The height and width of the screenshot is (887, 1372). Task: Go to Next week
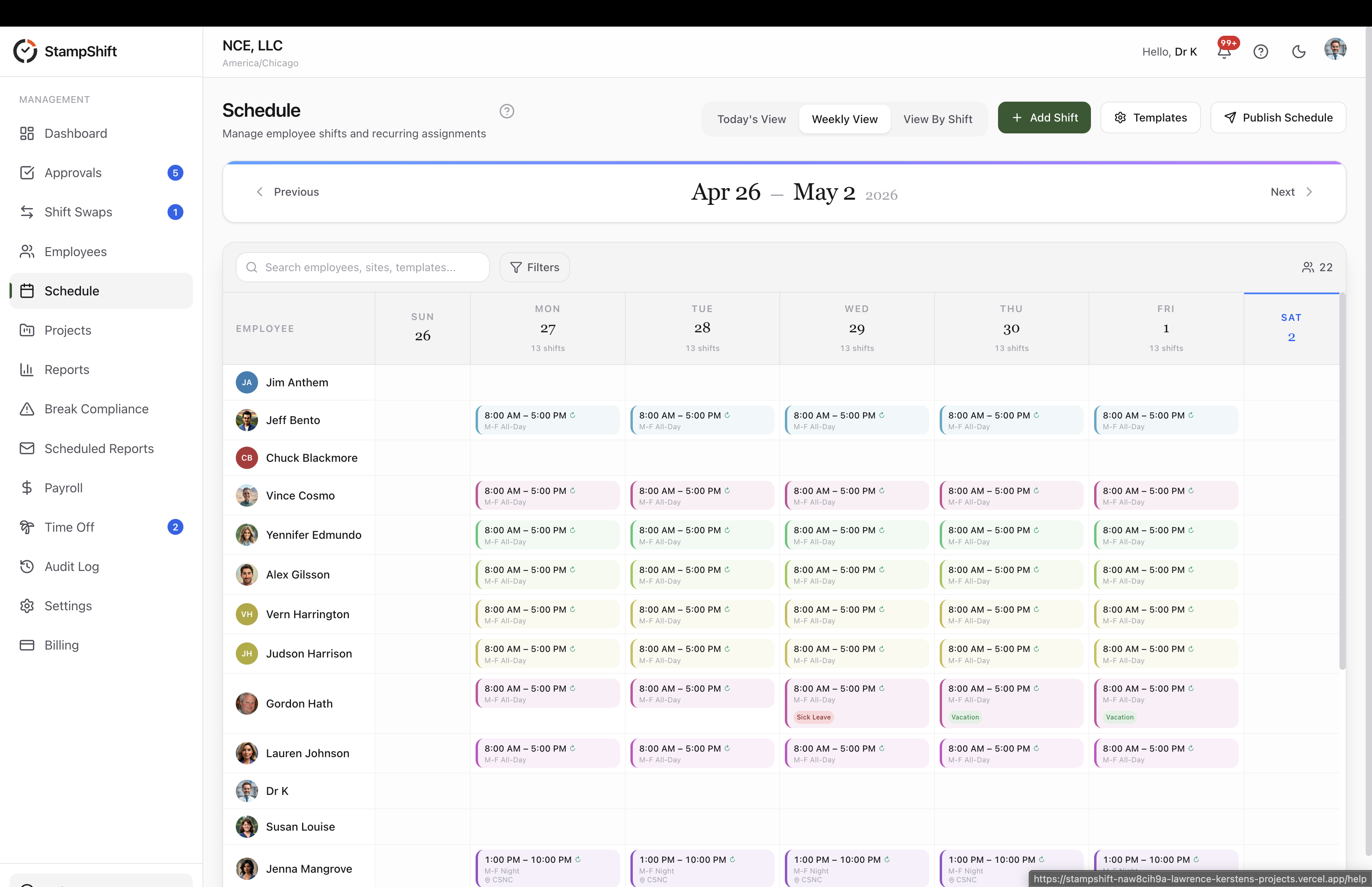[1292, 192]
